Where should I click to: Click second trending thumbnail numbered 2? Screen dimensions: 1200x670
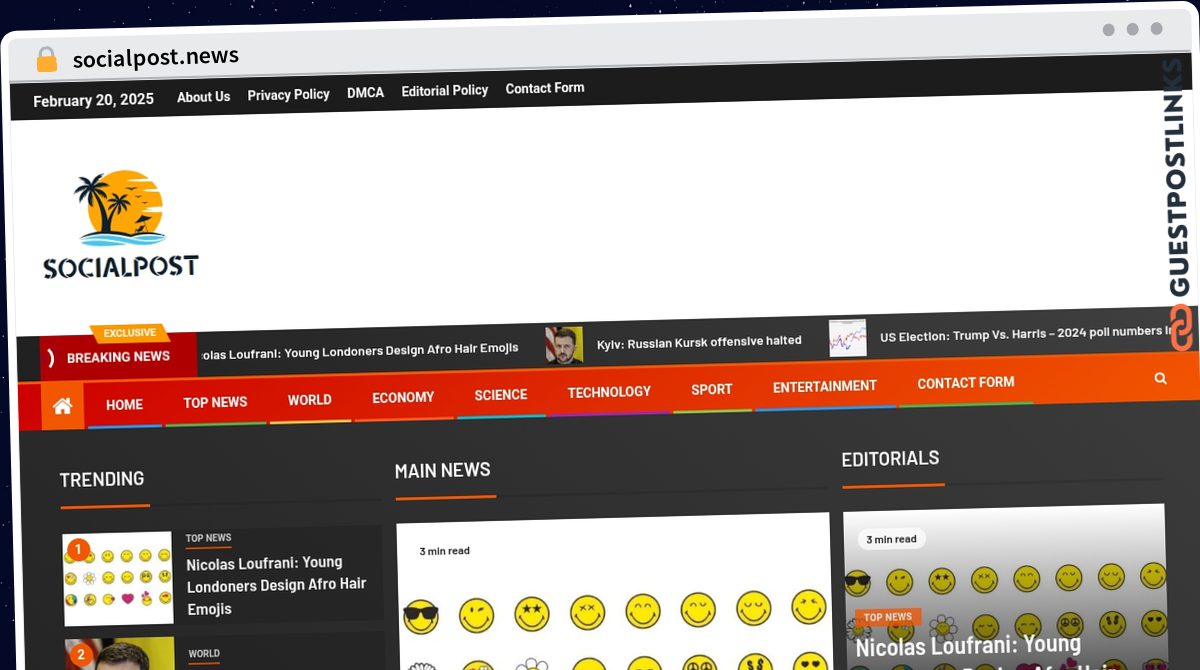coord(120,654)
